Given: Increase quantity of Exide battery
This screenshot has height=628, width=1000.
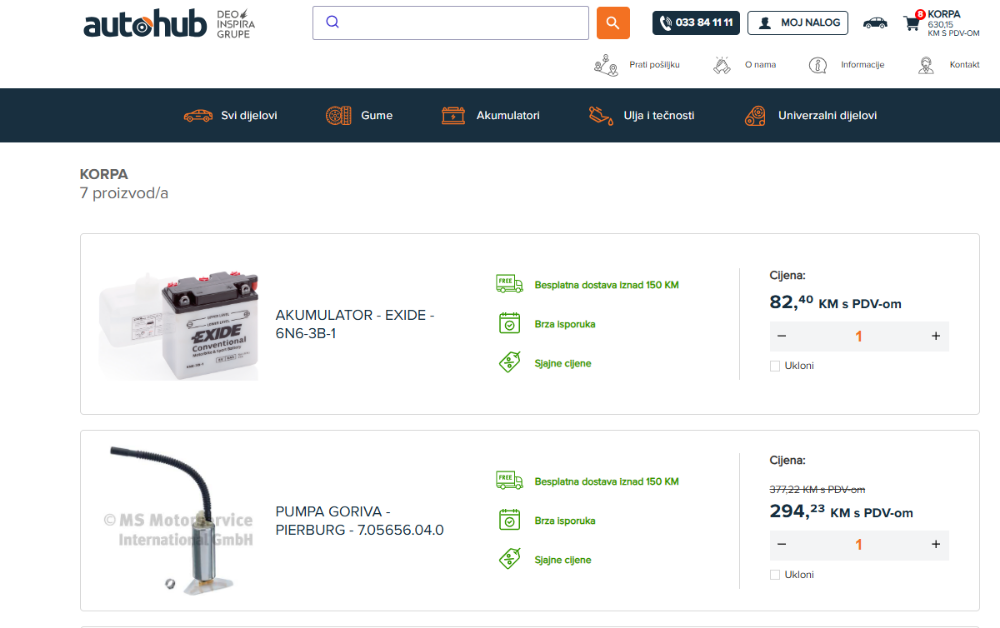Looking at the screenshot, I should pos(936,336).
